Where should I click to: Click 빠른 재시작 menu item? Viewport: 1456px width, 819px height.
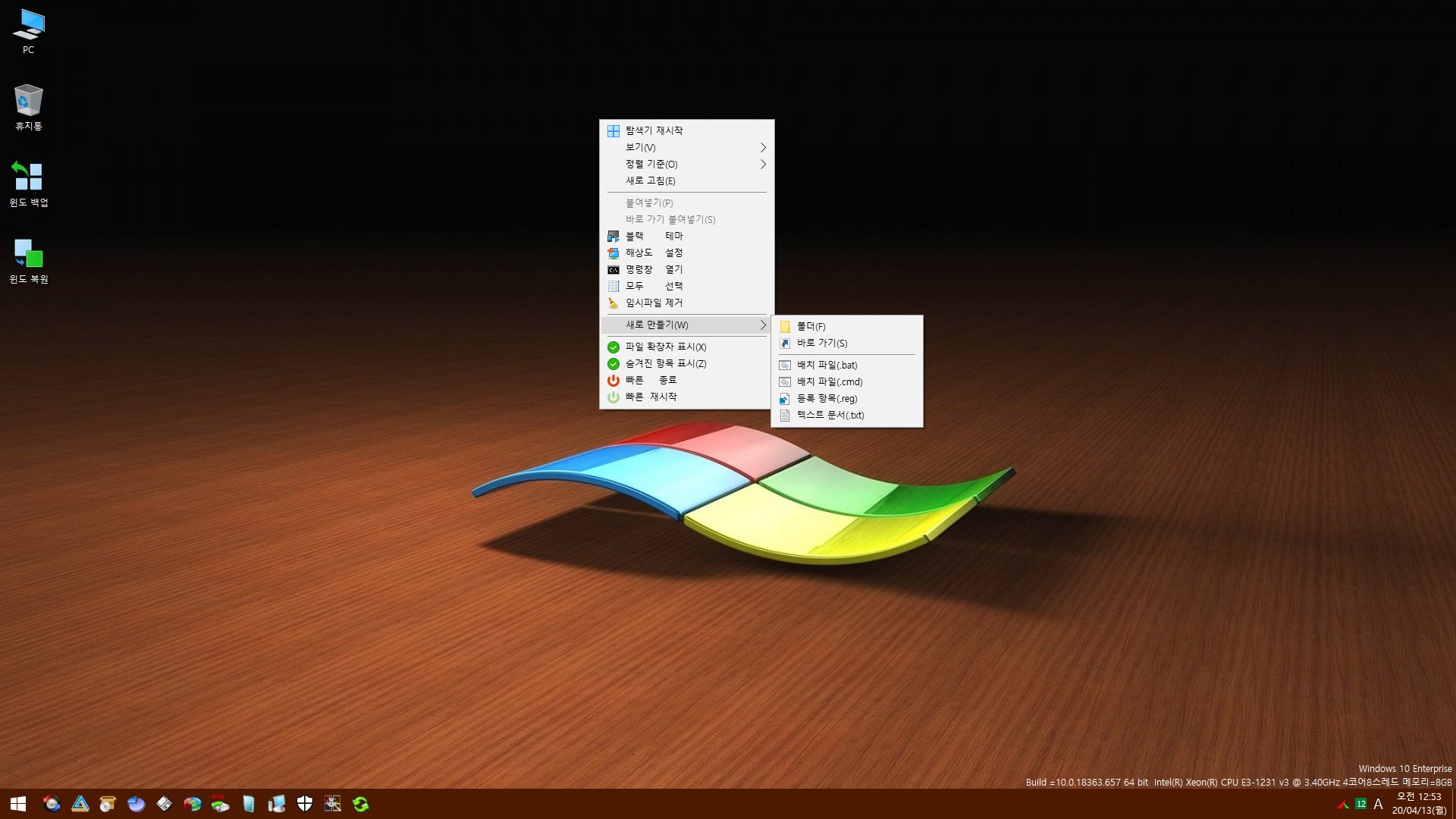point(686,397)
